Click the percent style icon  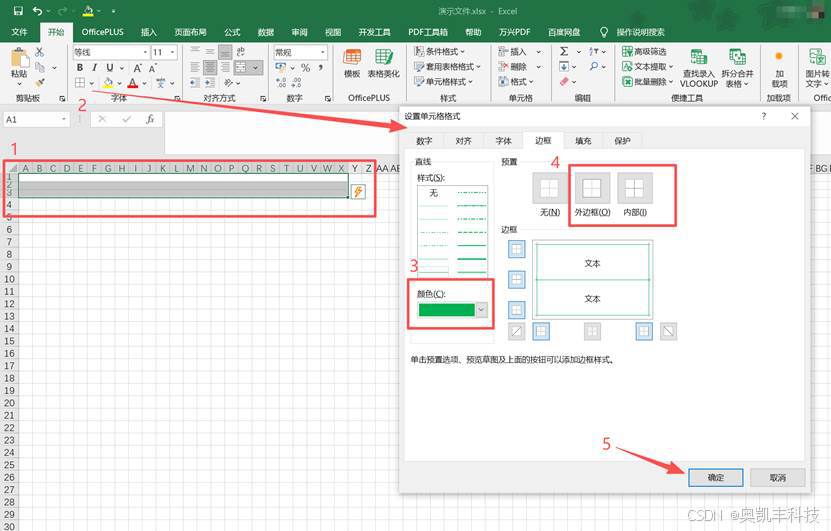(x=306, y=68)
